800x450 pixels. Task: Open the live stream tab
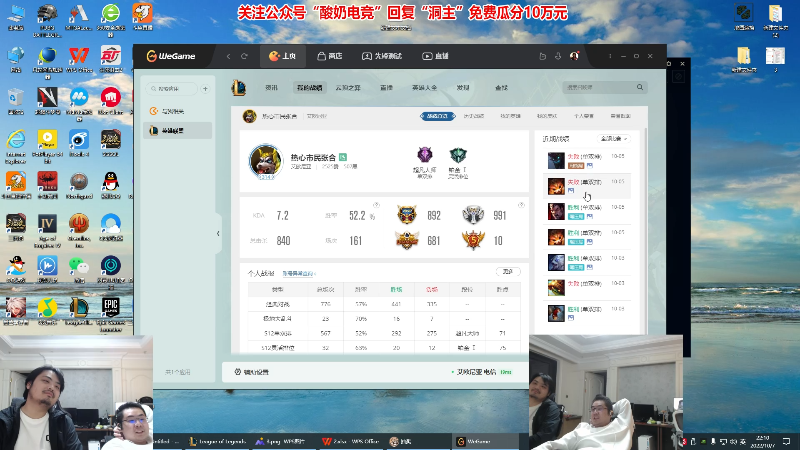pyautogui.click(x=435, y=56)
